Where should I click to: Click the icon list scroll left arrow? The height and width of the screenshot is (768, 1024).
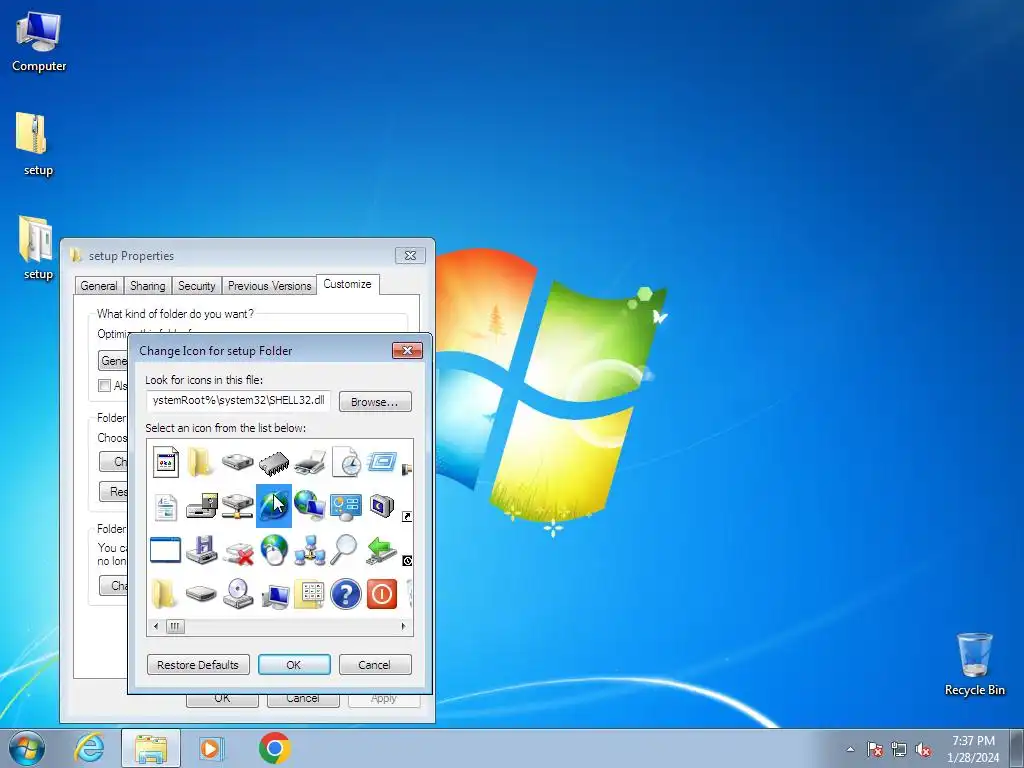[155, 626]
